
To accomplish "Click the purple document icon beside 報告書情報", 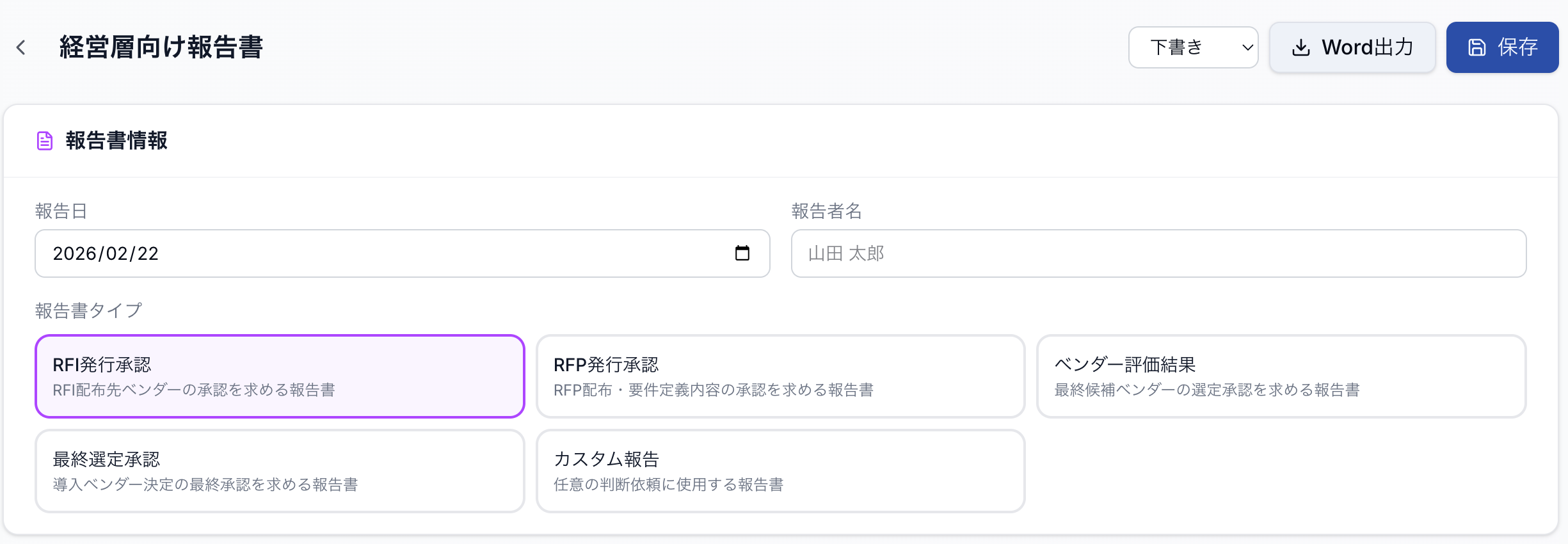I will pos(45,141).
